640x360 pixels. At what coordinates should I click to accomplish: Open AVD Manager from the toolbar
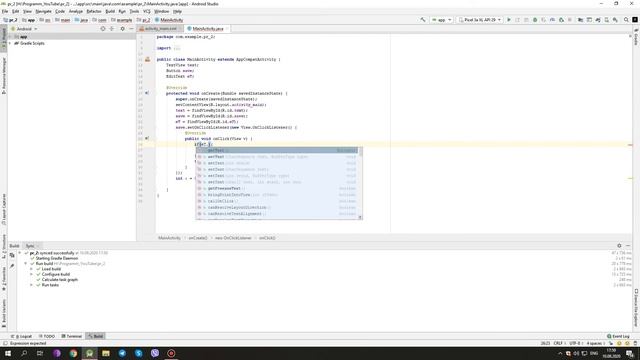click(606, 20)
